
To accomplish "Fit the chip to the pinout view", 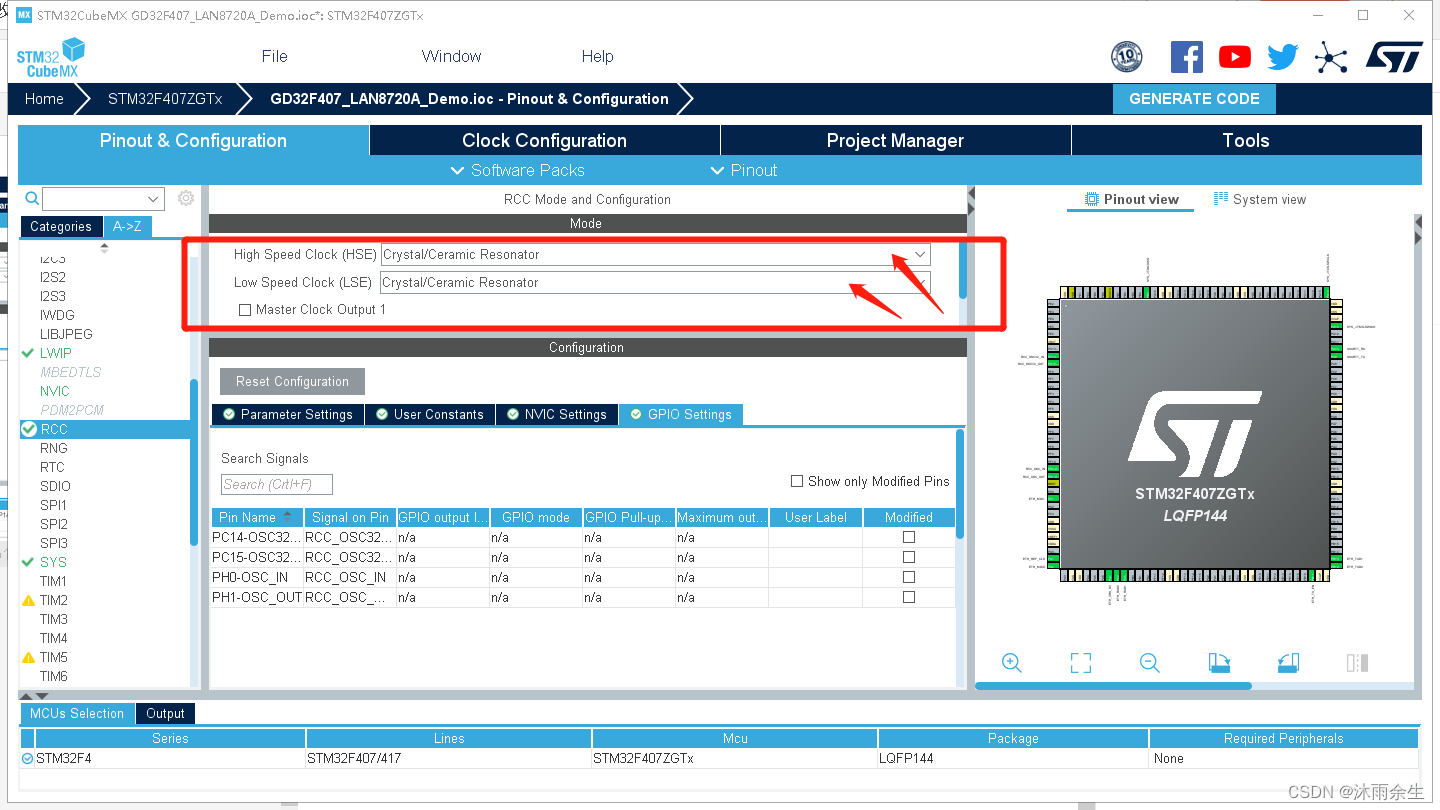I will [1080, 663].
